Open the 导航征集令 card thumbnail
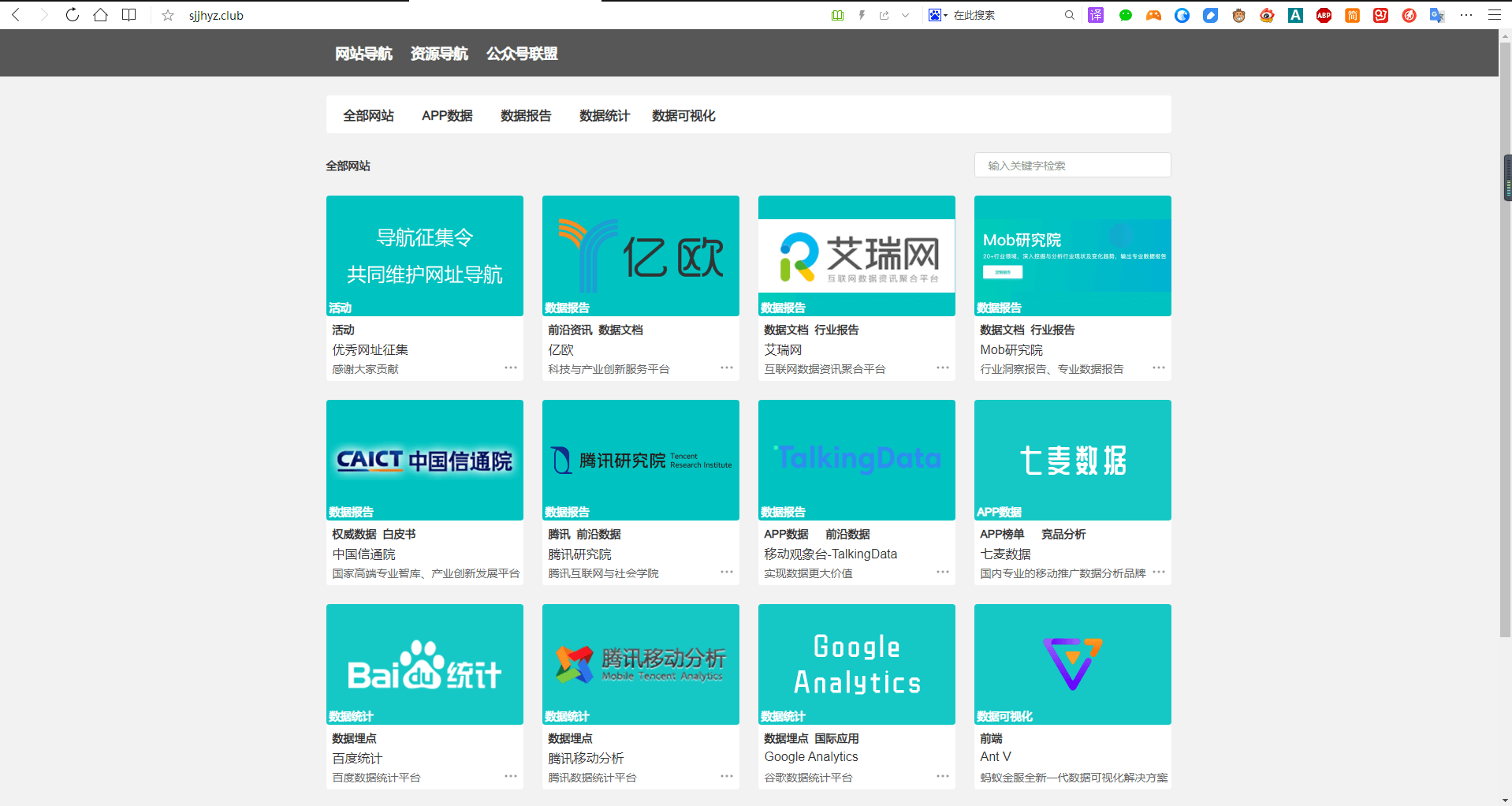Image resolution: width=1512 pixels, height=806 pixels. 425,256
